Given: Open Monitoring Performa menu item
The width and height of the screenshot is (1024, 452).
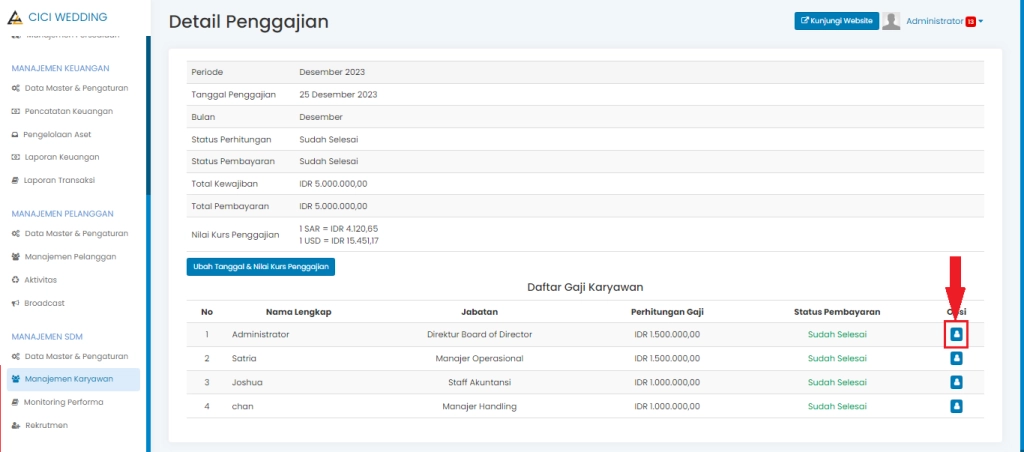Looking at the screenshot, I should [x=63, y=402].
